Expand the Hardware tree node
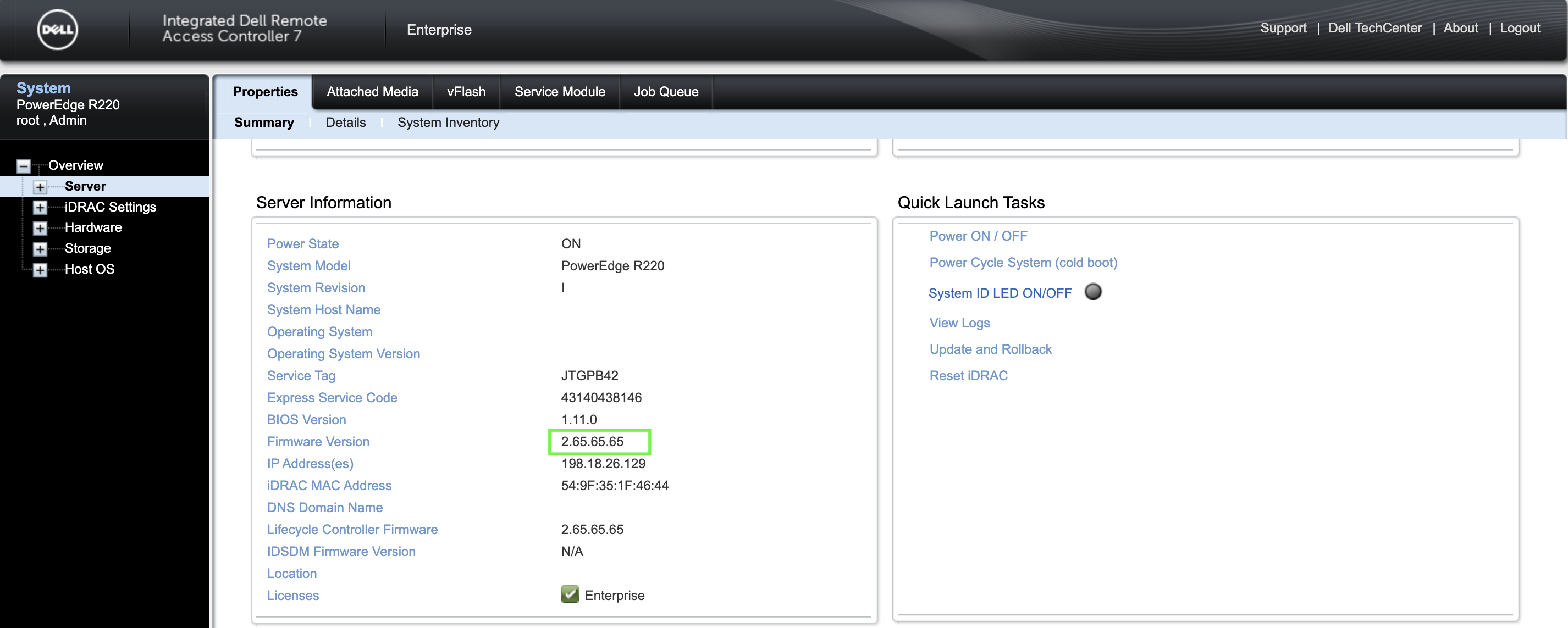Image resolution: width=1568 pixels, height=628 pixels. click(40, 228)
